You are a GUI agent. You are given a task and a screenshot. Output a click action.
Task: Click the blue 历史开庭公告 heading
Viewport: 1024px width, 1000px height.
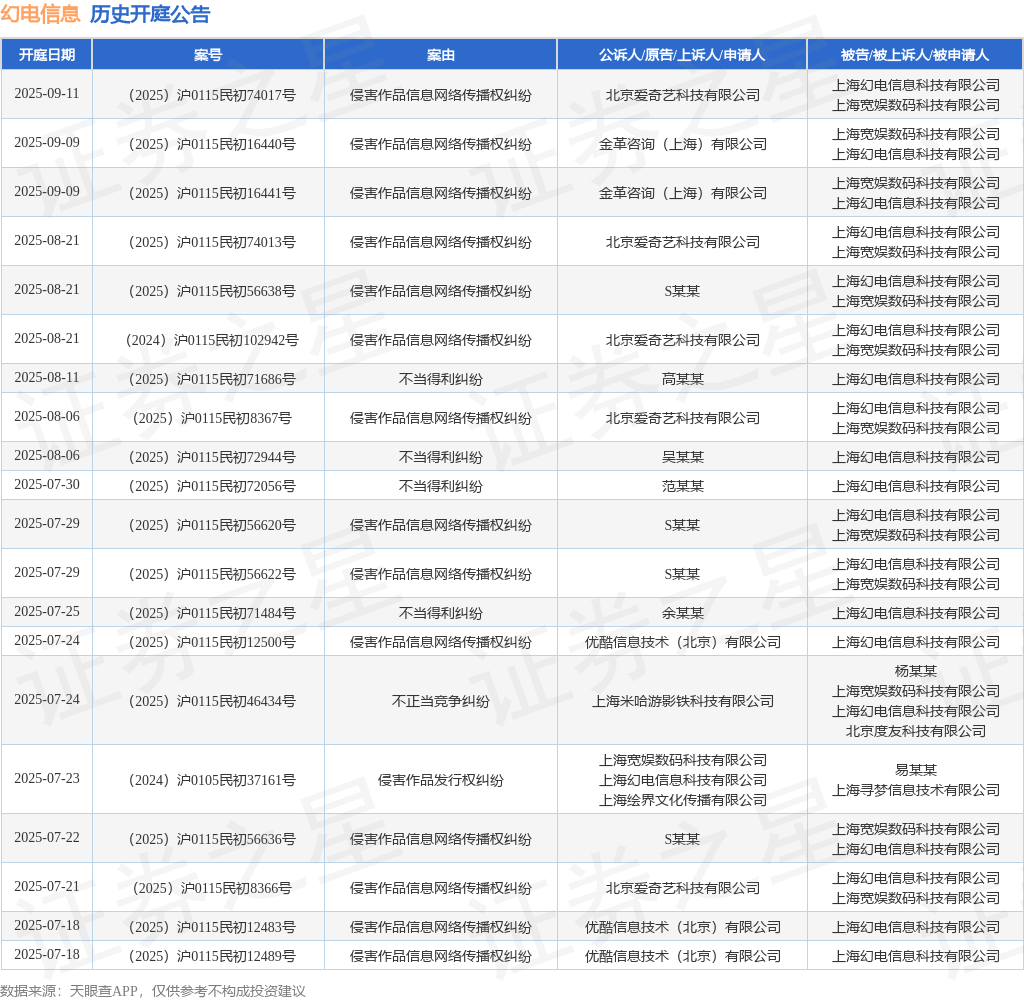pyautogui.click(x=150, y=14)
